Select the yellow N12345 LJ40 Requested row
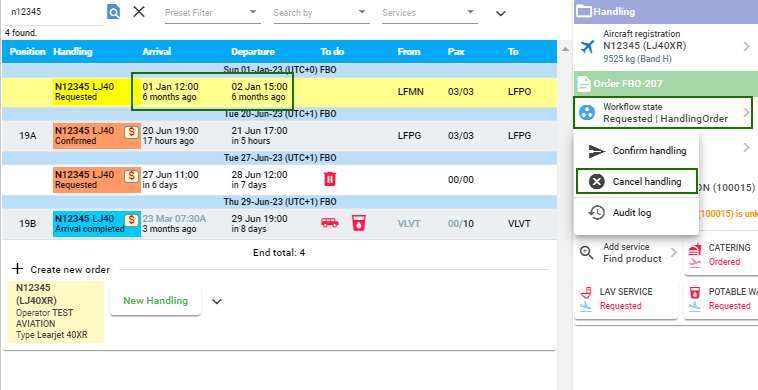 tap(279, 92)
